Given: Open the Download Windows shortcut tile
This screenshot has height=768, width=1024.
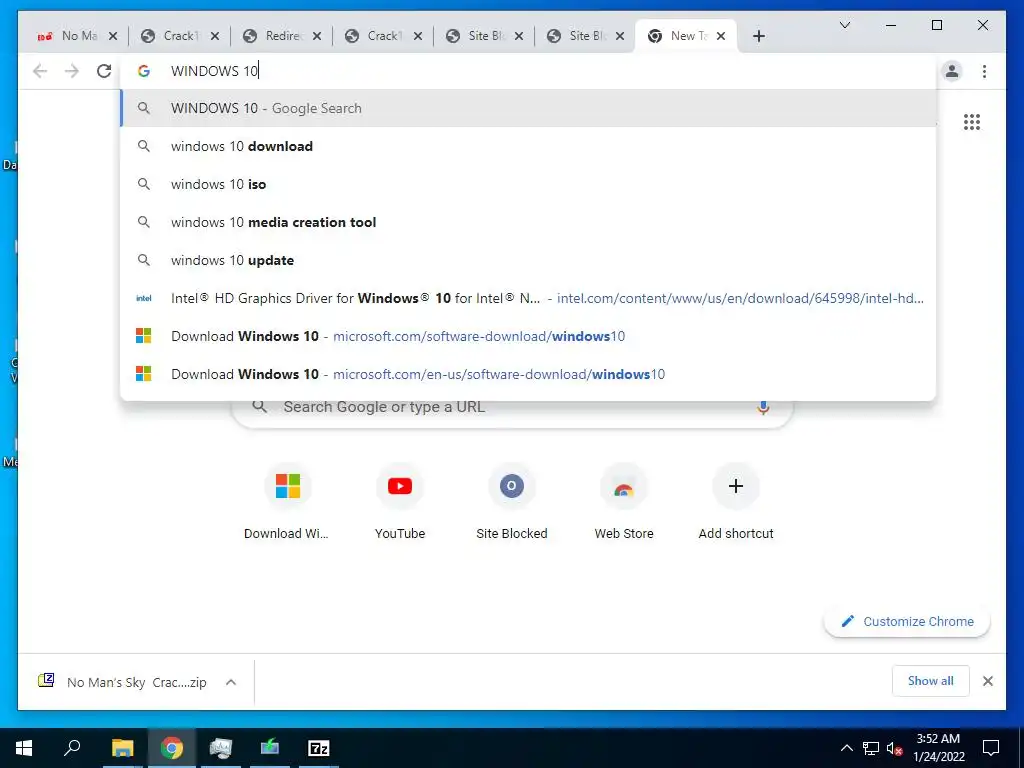Looking at the screenshot, I should coord(287,502).
